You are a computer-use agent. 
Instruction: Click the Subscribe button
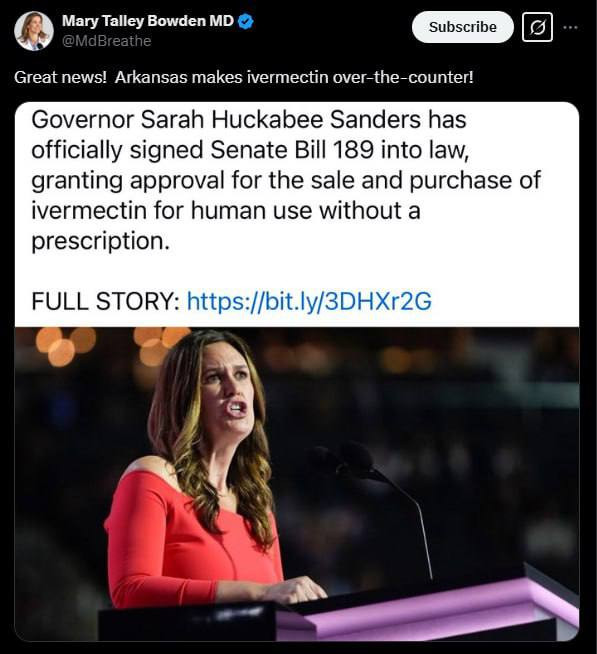(463, 27)
